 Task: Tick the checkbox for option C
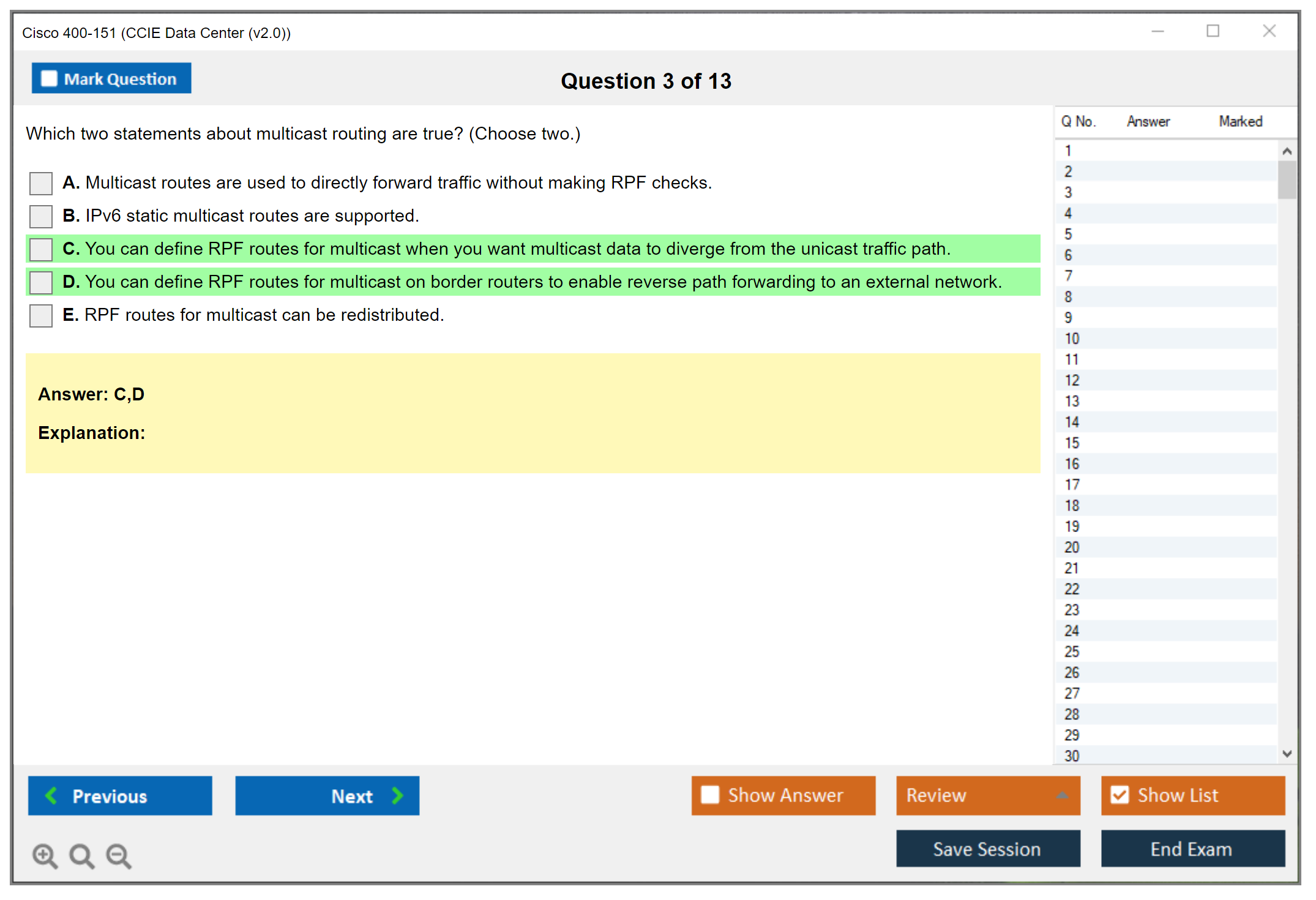[41, 249]
